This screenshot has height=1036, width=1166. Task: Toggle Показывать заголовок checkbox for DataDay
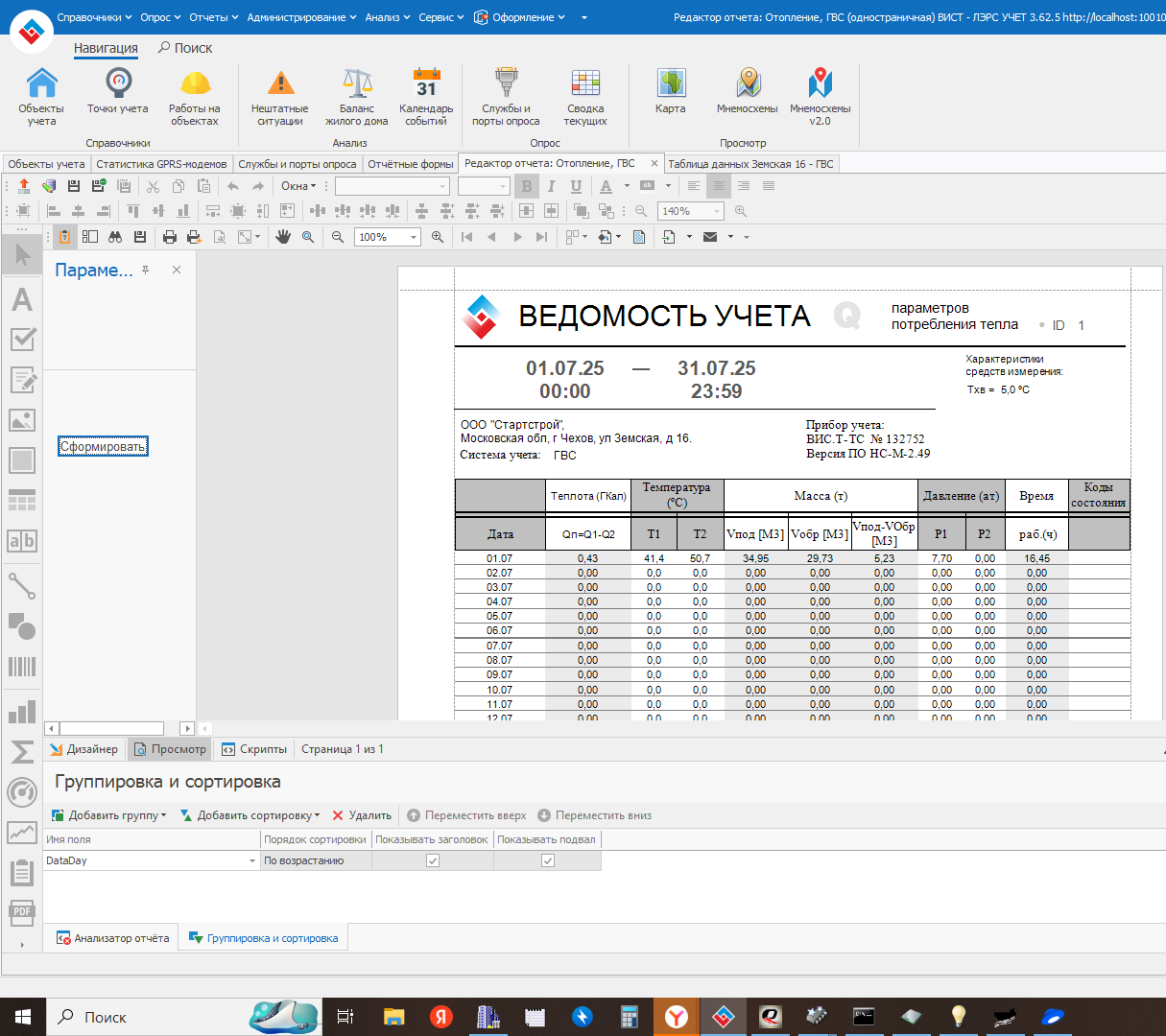click(x=433, y=860)
